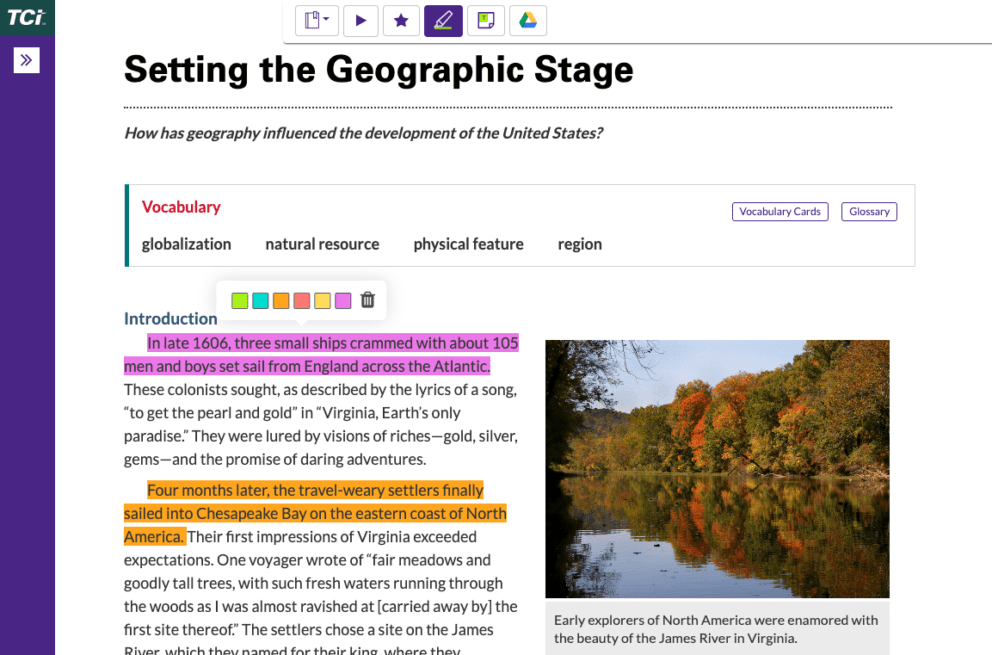Click the vocabulary term 'globalization'
This screenshot has height=655, width=992.
[186, 244]
